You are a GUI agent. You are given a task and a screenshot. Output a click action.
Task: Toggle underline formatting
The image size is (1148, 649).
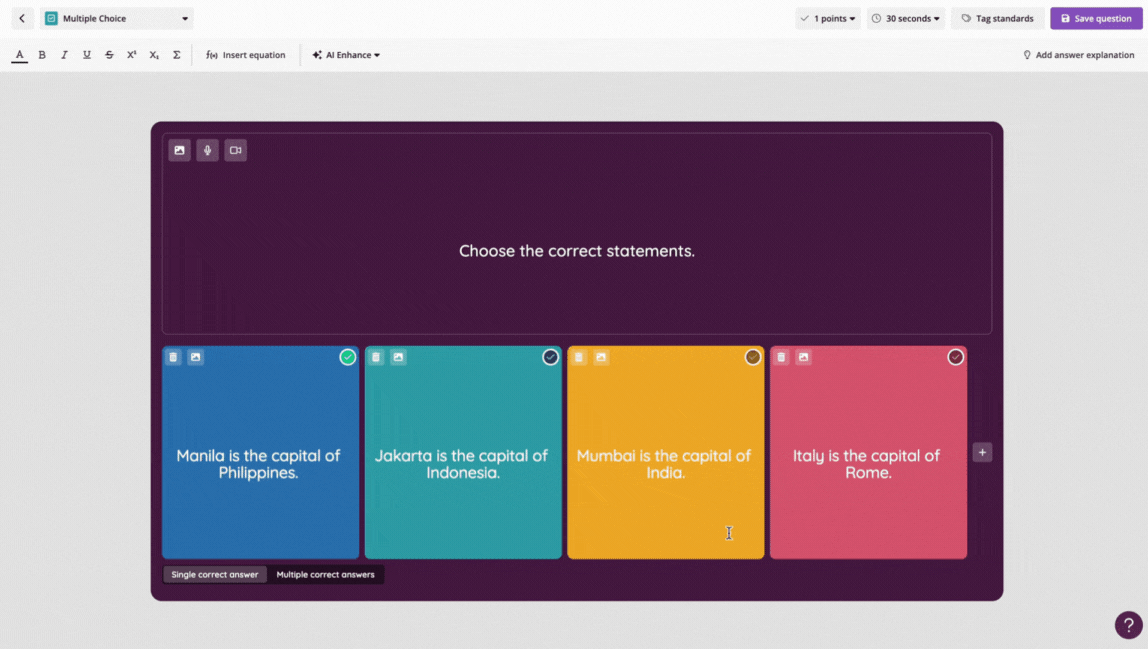[86, 55]
